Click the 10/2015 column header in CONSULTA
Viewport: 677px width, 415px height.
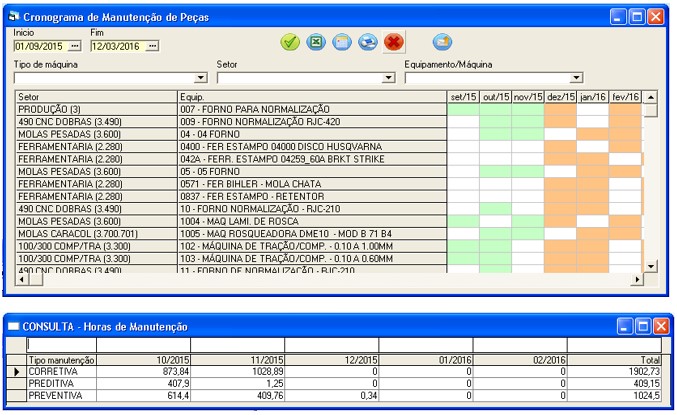click(143, 360)
